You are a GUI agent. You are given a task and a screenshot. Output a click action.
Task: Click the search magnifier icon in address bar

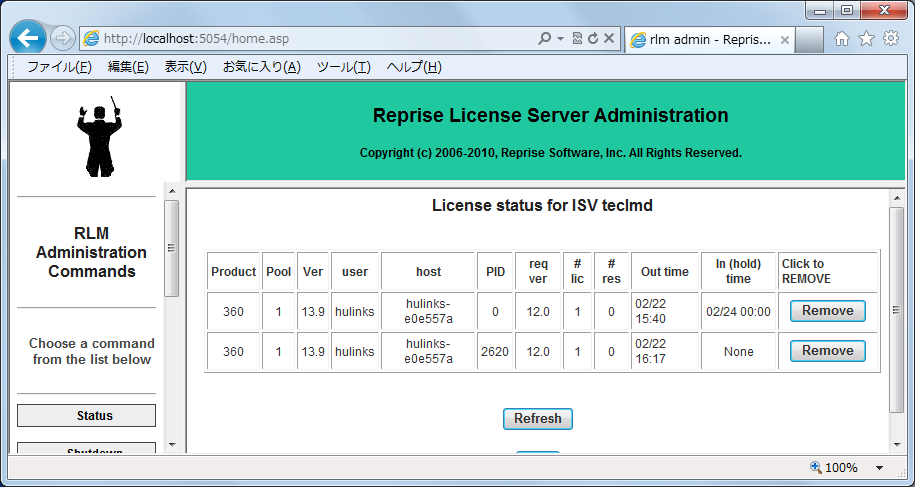(x=544, y=38)
